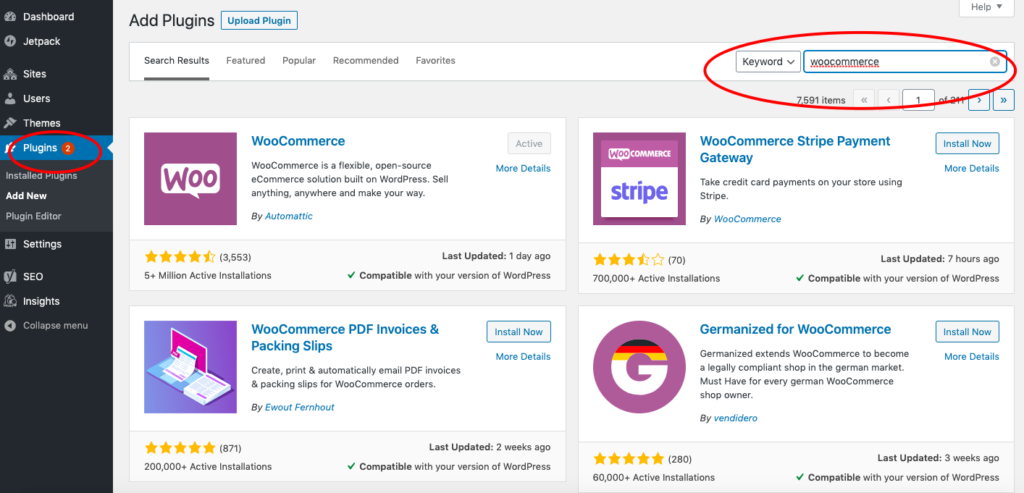
Task: Click the Users person icon
Action: [10, 99]
